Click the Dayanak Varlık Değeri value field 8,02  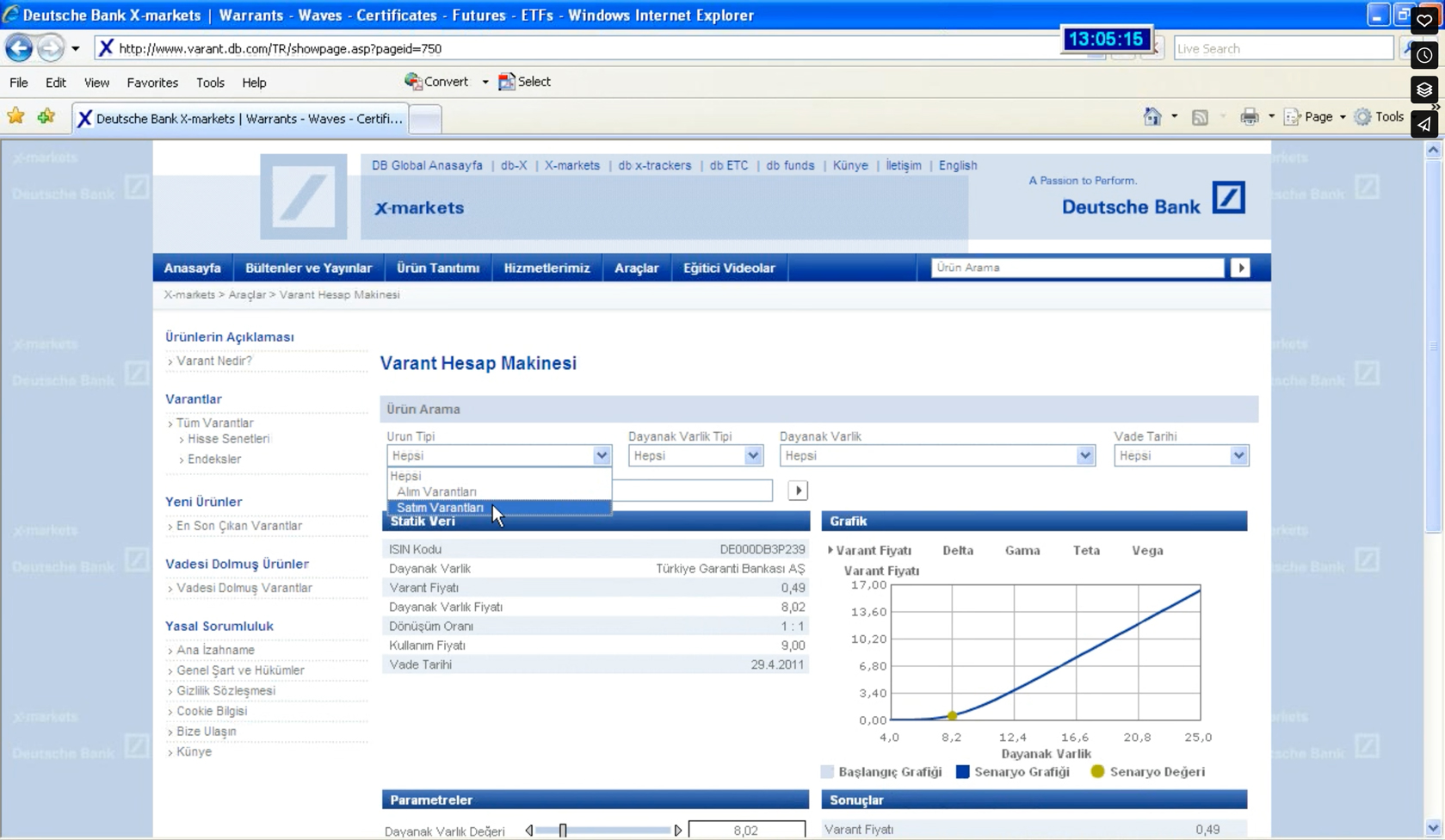(746, 831)
